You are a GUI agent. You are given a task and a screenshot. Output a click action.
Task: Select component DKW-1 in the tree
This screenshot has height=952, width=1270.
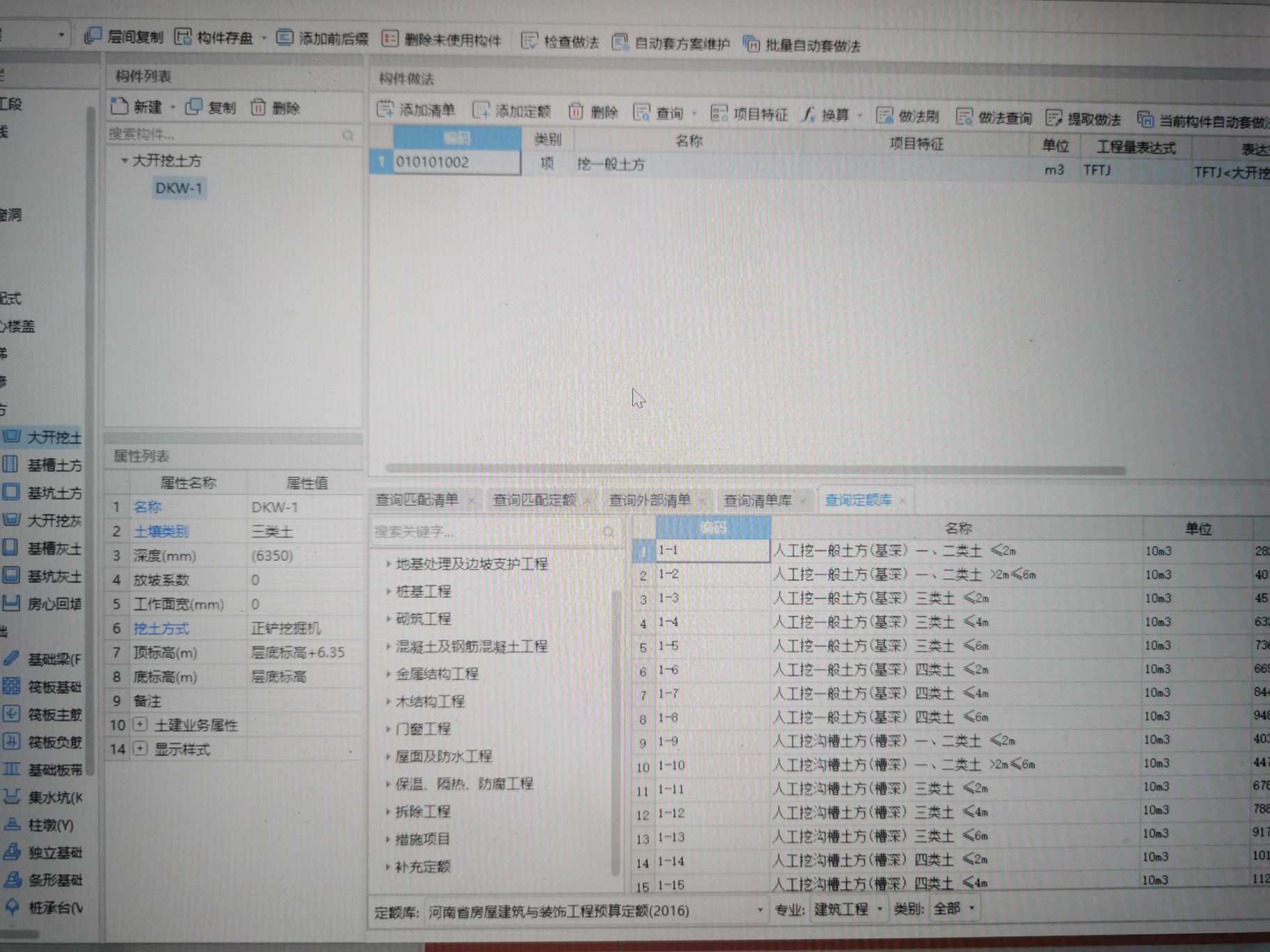[x=178, y=188]
